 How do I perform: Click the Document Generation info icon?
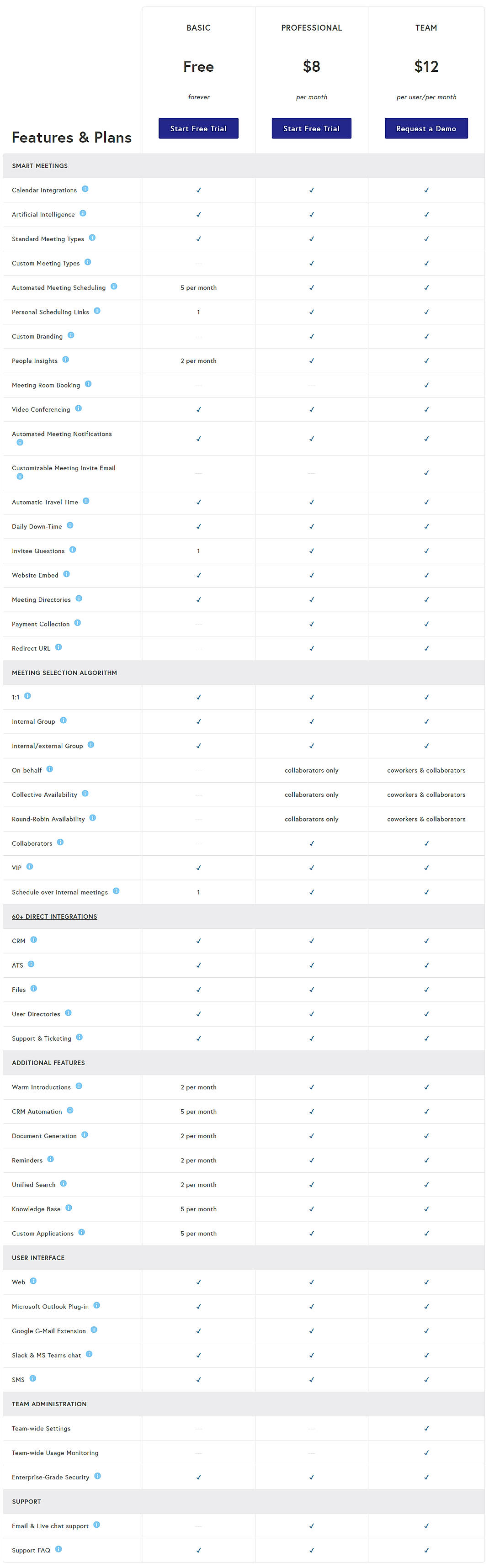coord(86,1134)
